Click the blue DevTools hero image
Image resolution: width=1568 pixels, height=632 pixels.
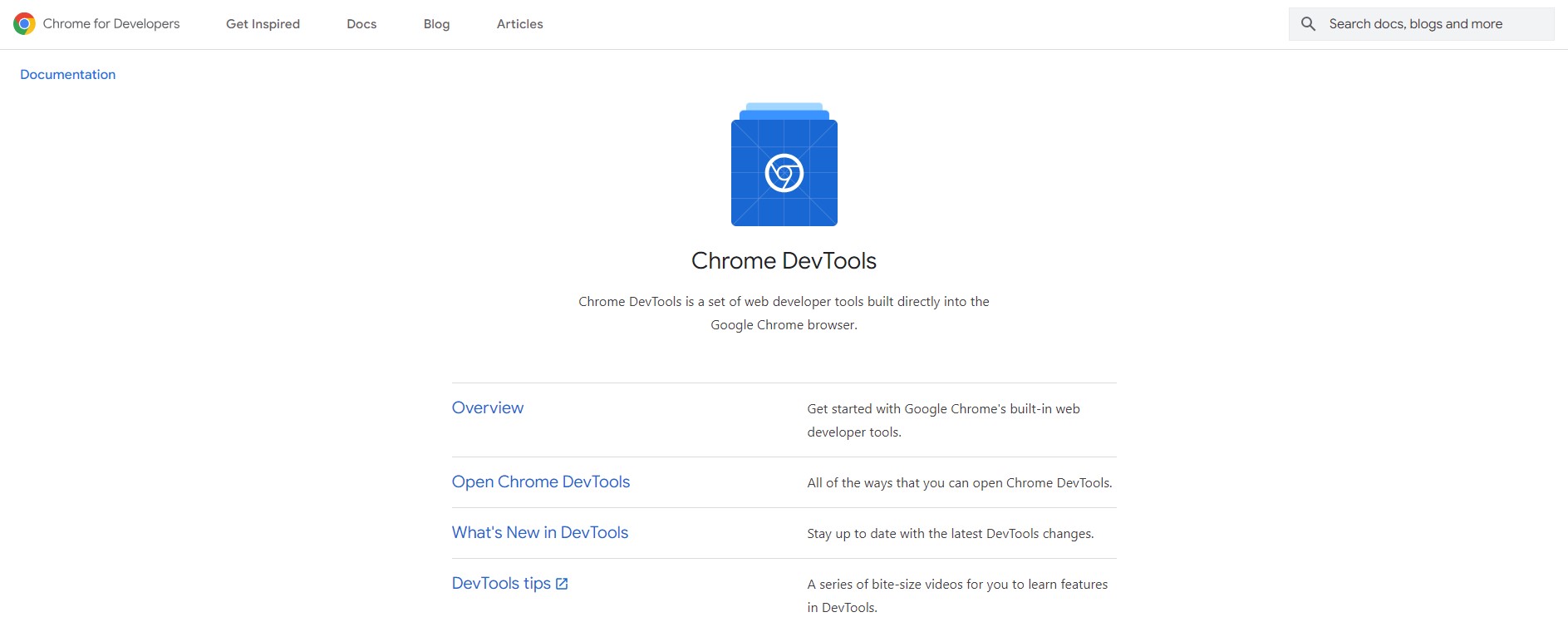(x=784, y=165)
